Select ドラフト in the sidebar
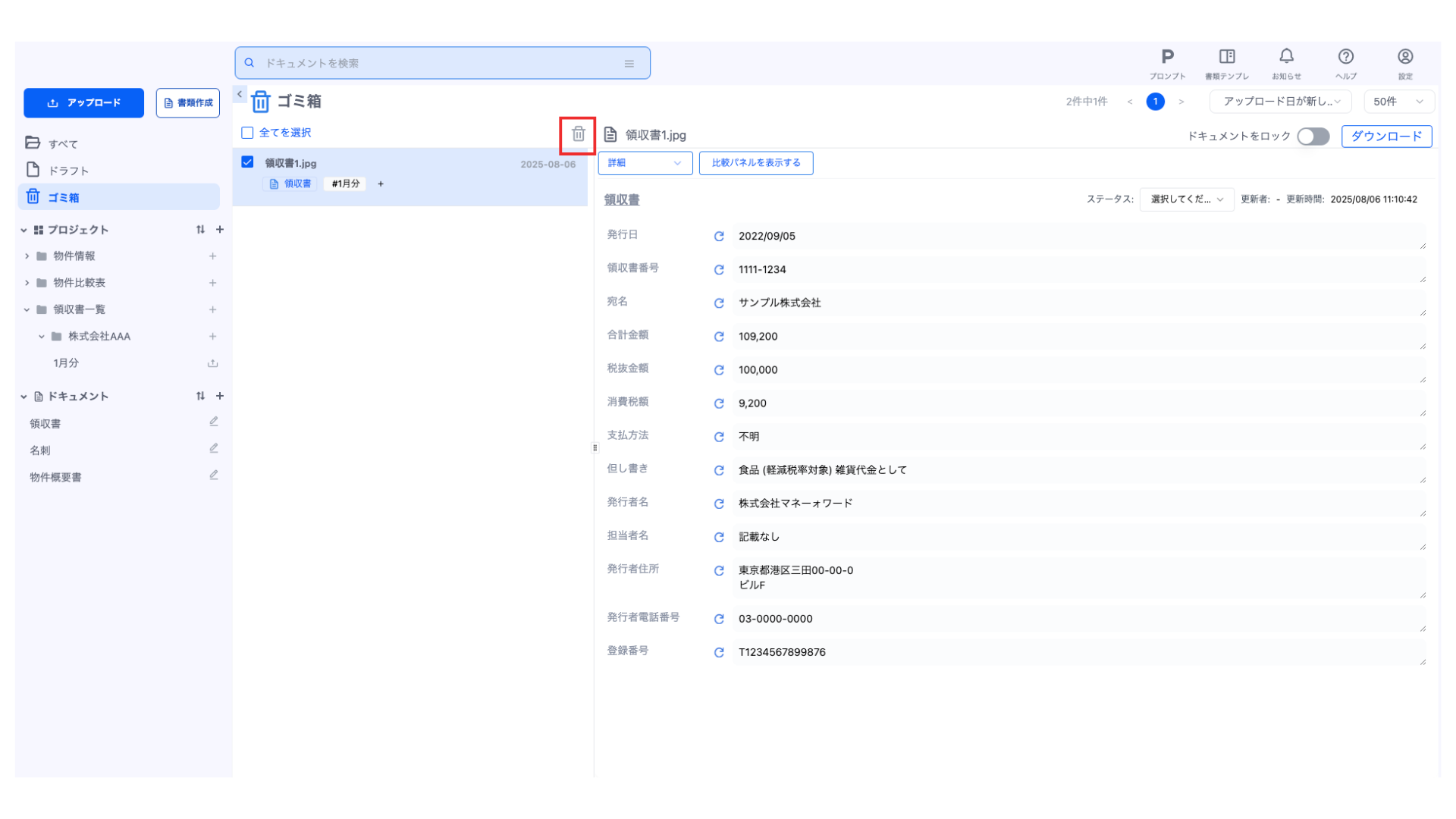This screenshot has height=819, width=1456. pyautogui.click(x=68, y=171)
